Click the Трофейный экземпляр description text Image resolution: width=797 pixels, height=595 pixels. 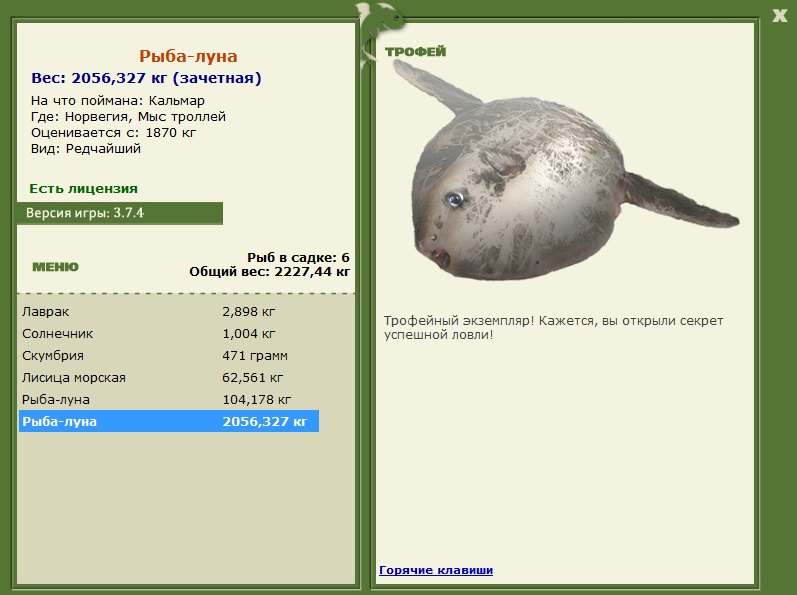(553, 328)
